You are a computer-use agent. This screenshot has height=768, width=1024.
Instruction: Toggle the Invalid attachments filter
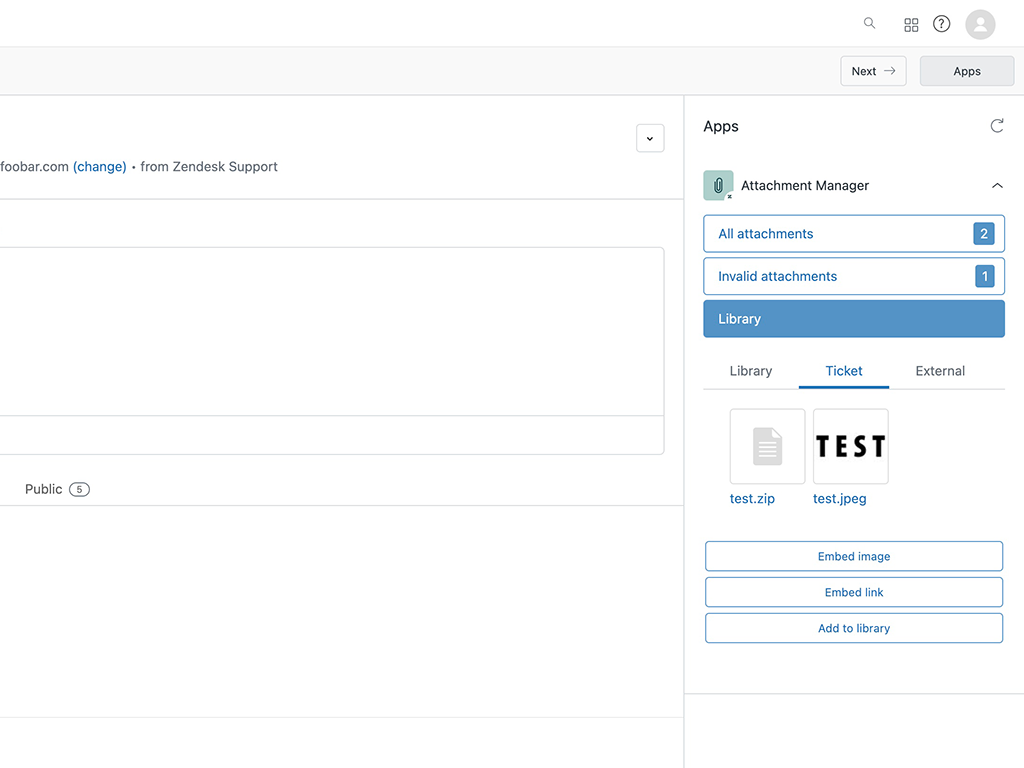(853, 276)
